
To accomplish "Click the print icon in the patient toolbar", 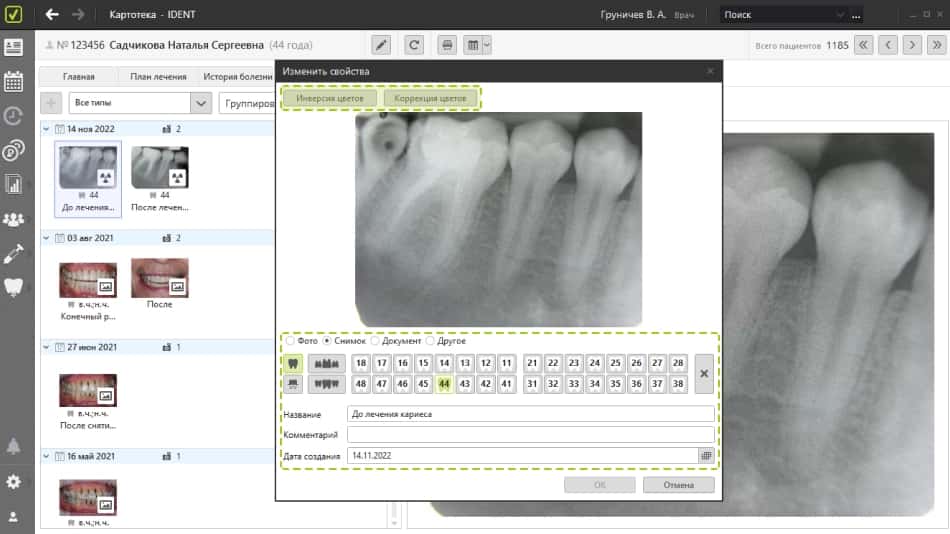I will click(447, 45).
